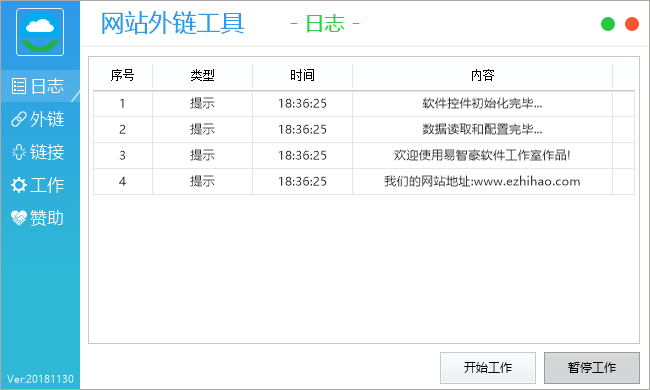Select log entry 软件控件初始化完毕...

coord(483,103)
